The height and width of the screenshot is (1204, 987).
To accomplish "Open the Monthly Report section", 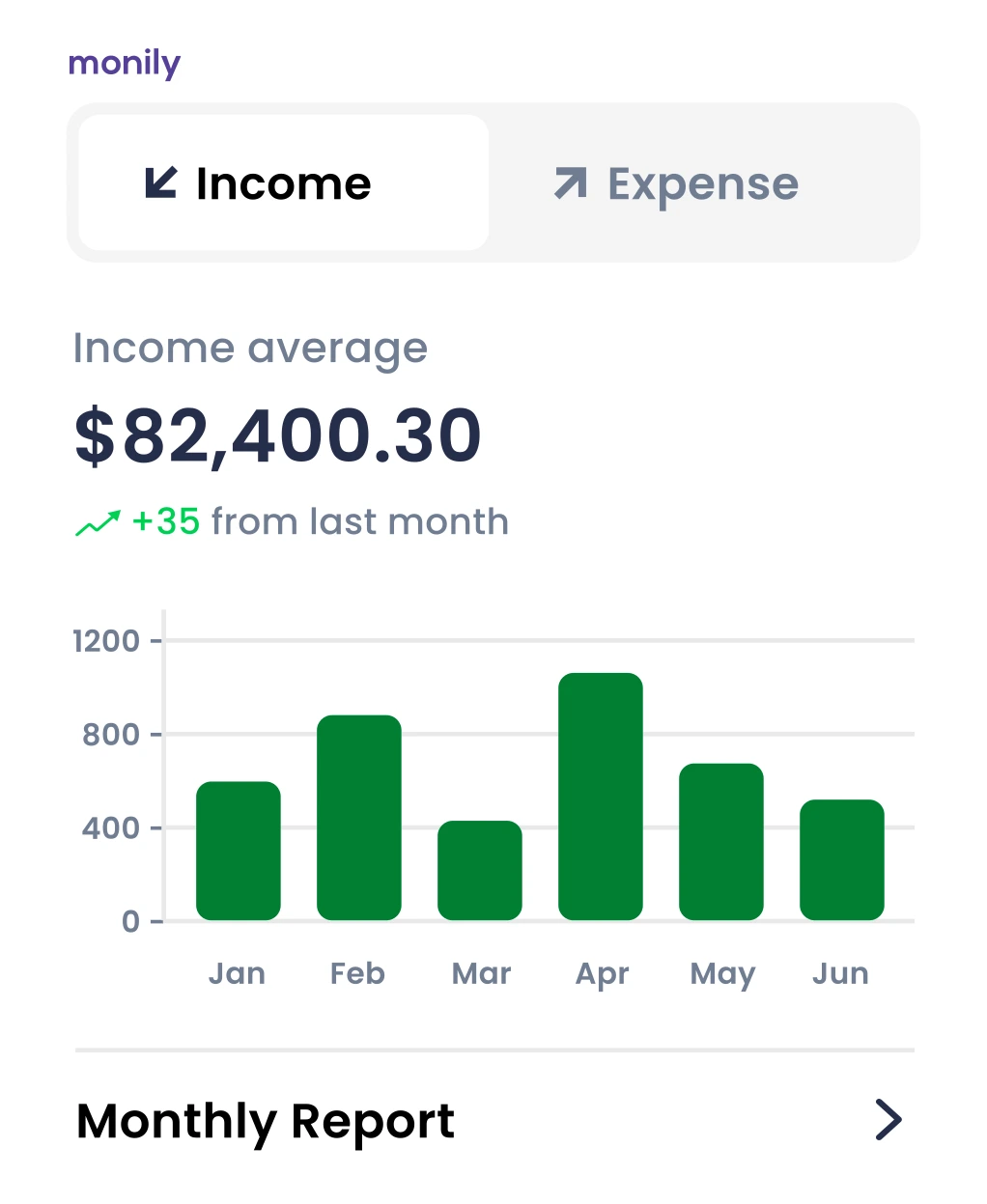I will point(266,1121).
